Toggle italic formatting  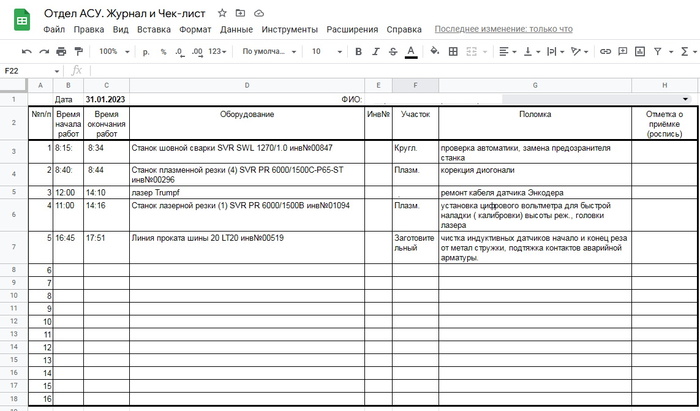tap(373, 51)
